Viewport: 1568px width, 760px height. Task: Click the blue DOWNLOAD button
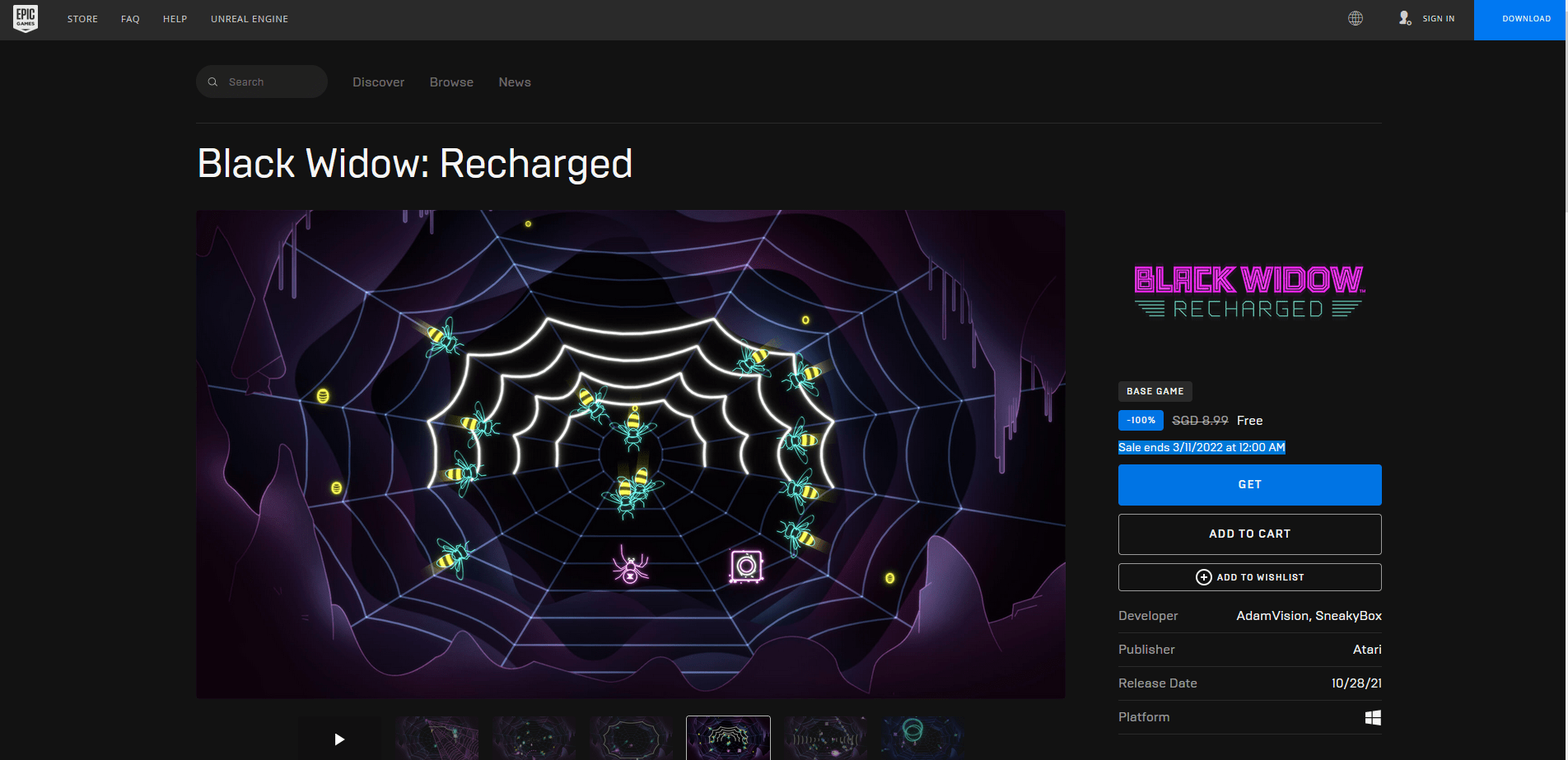point(1520,20)
